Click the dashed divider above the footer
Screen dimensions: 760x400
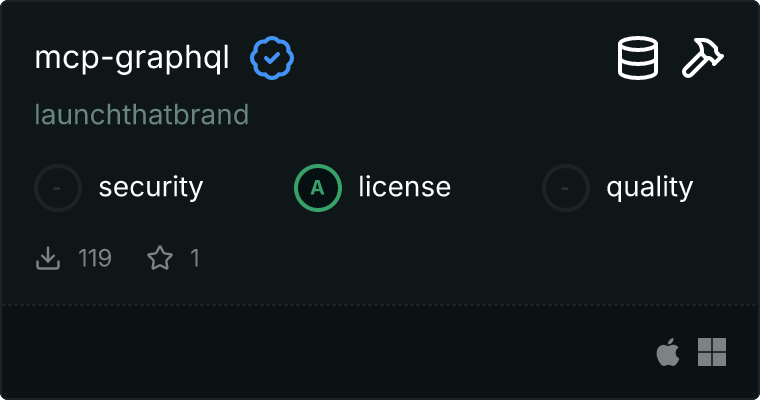coord(380,305)
